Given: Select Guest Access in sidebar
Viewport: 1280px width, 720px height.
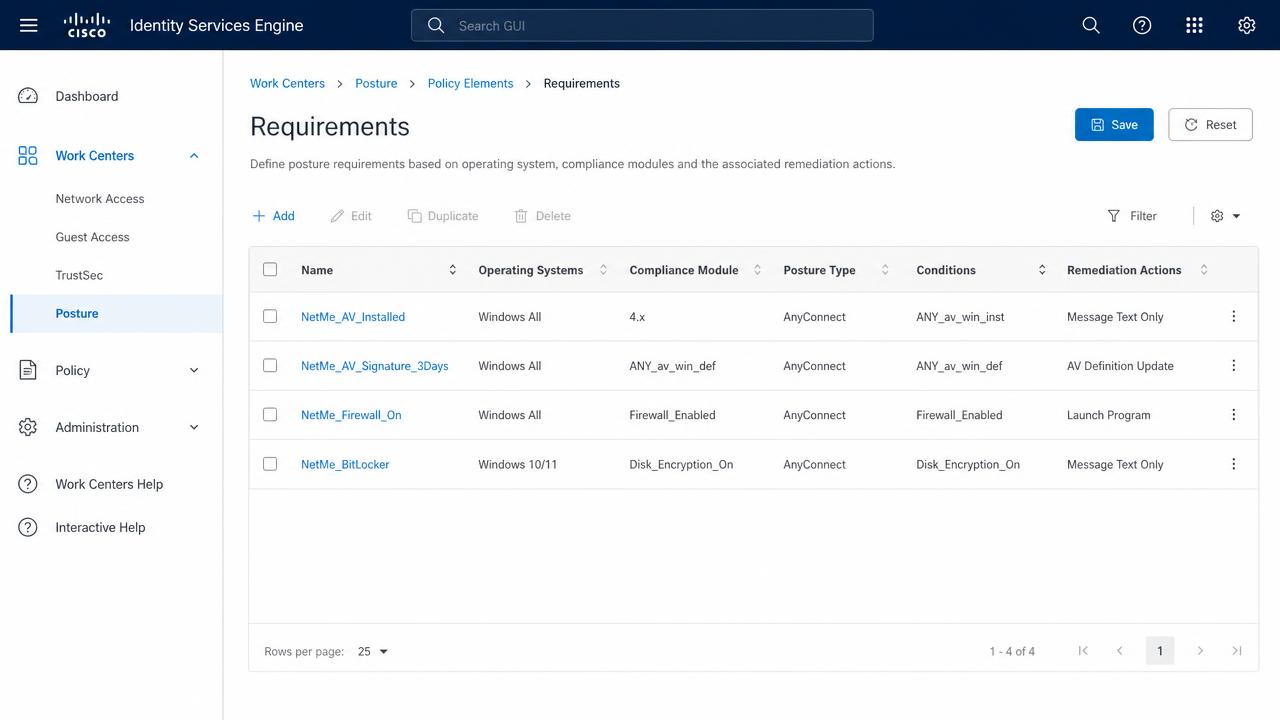Looking at the screenshot, I should pyautogui.click(x=93, y=237).
